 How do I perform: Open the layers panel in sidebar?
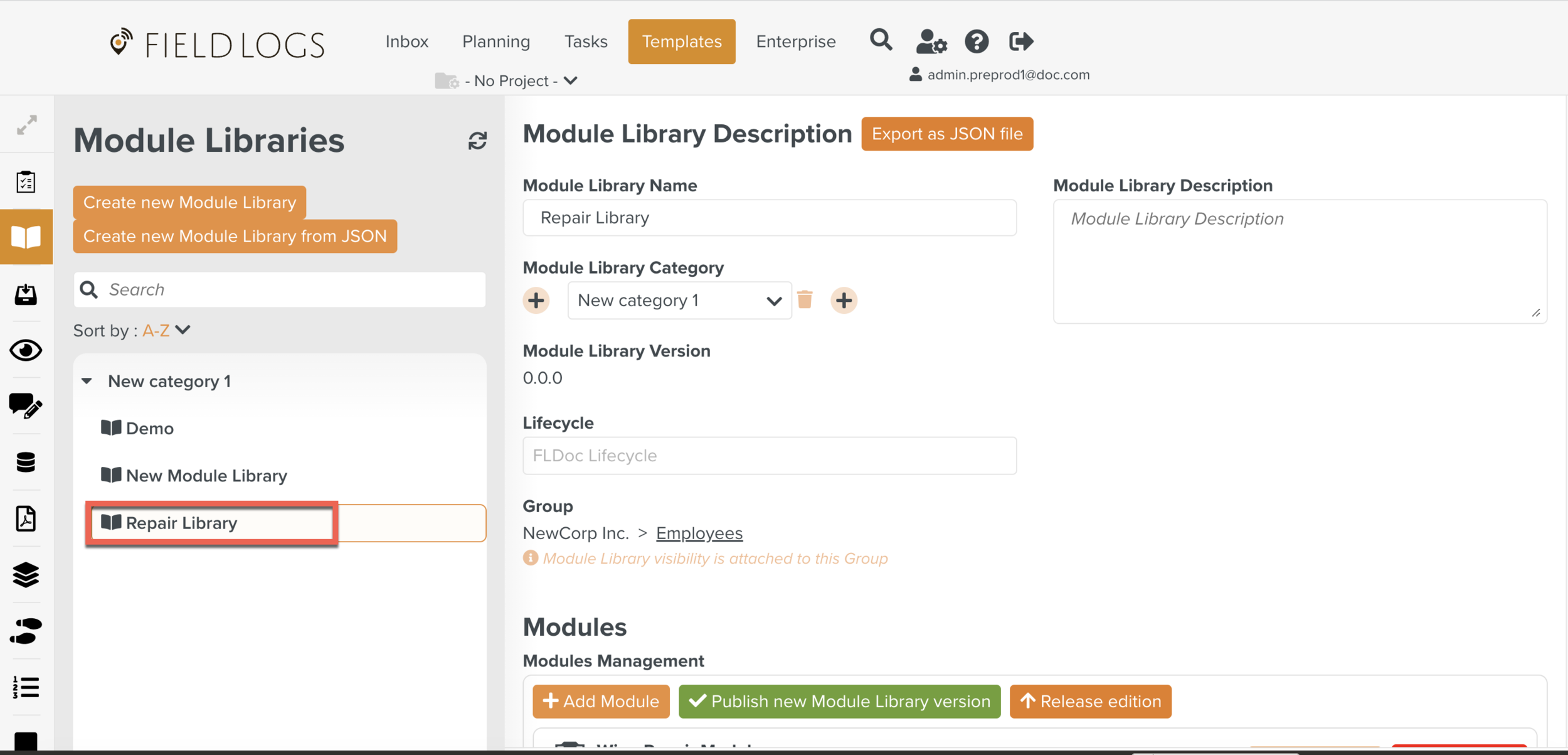[26, 576]
